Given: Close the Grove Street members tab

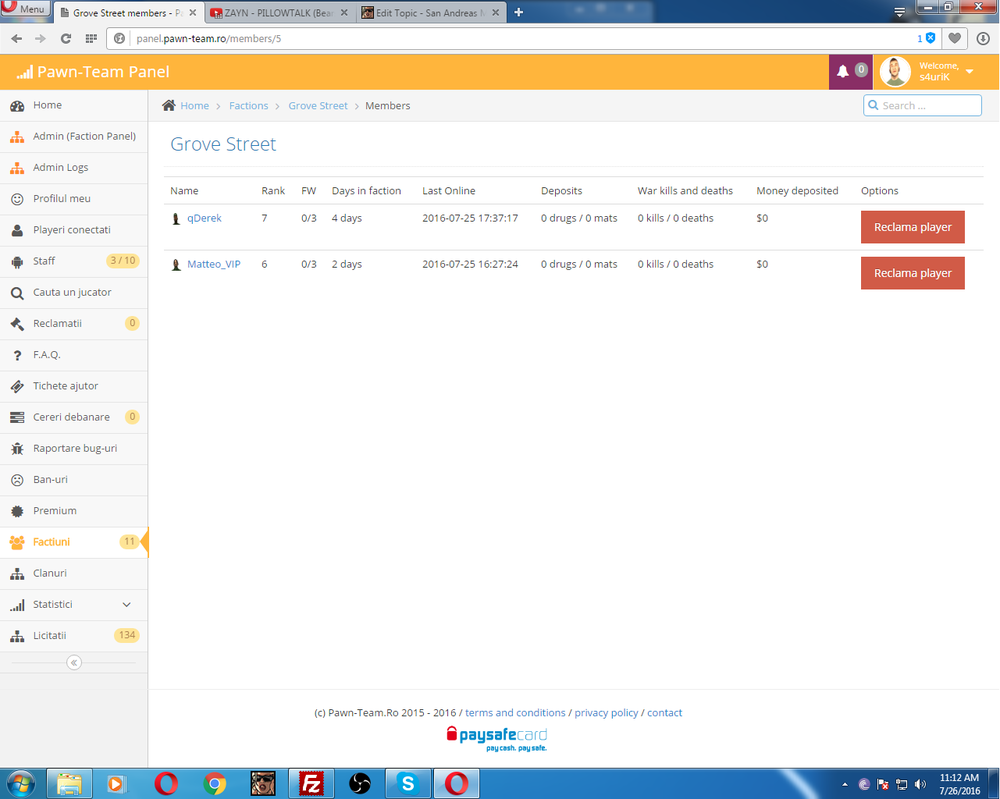Looking at the screenshot, I should click(x=193, y=13).
